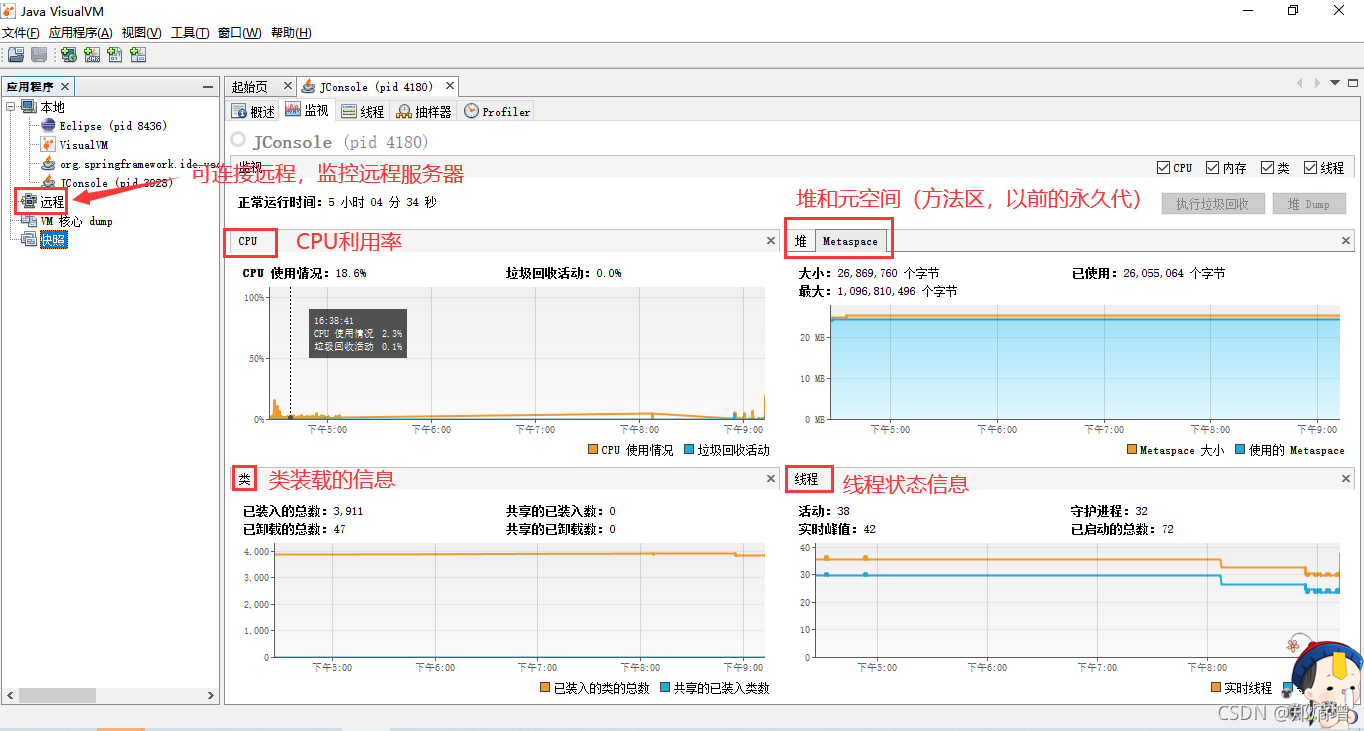Viewport: 1364px width, 731px height.
Task: Select Eclipse (pid 8436) in the tree
Action: 113,126
